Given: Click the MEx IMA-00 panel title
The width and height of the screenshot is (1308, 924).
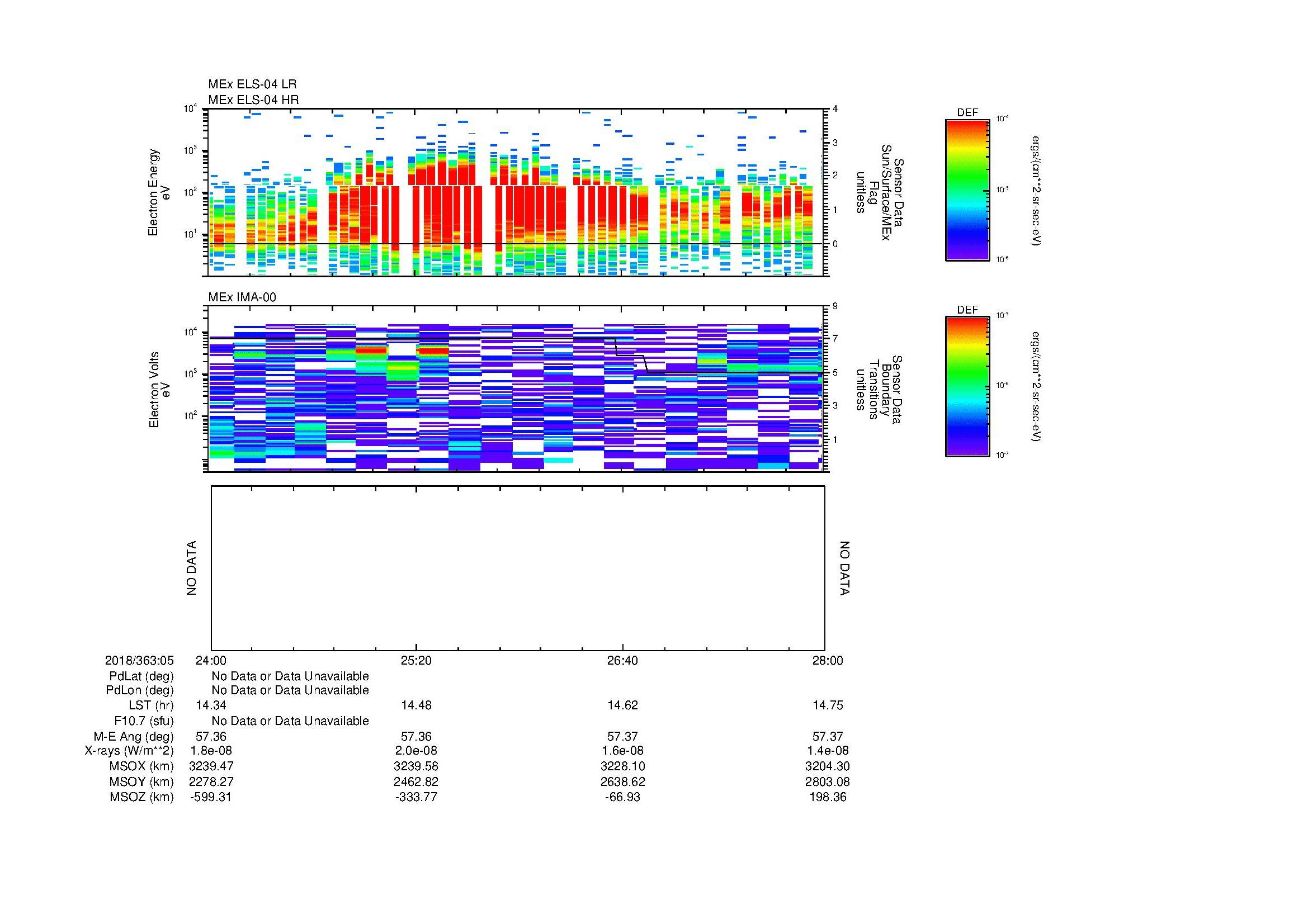Looking at the screenshot, I should click(242, 297).
